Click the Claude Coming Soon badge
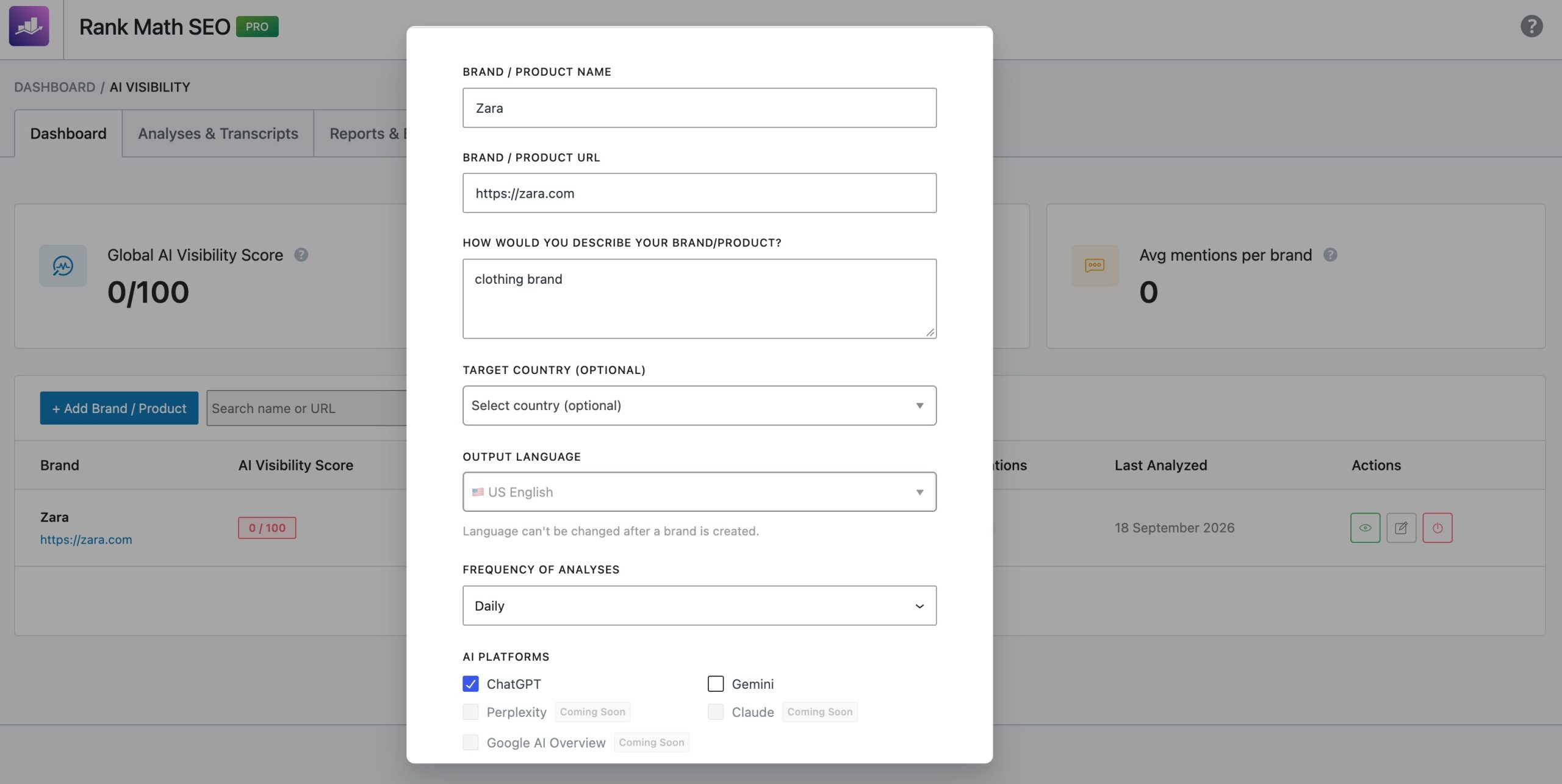This screenshot has width=1562, height=784. [820, 712]
